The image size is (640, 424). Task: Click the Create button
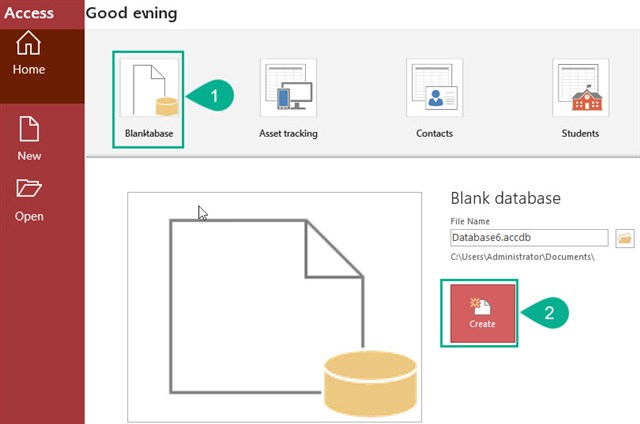coord(482,313)
